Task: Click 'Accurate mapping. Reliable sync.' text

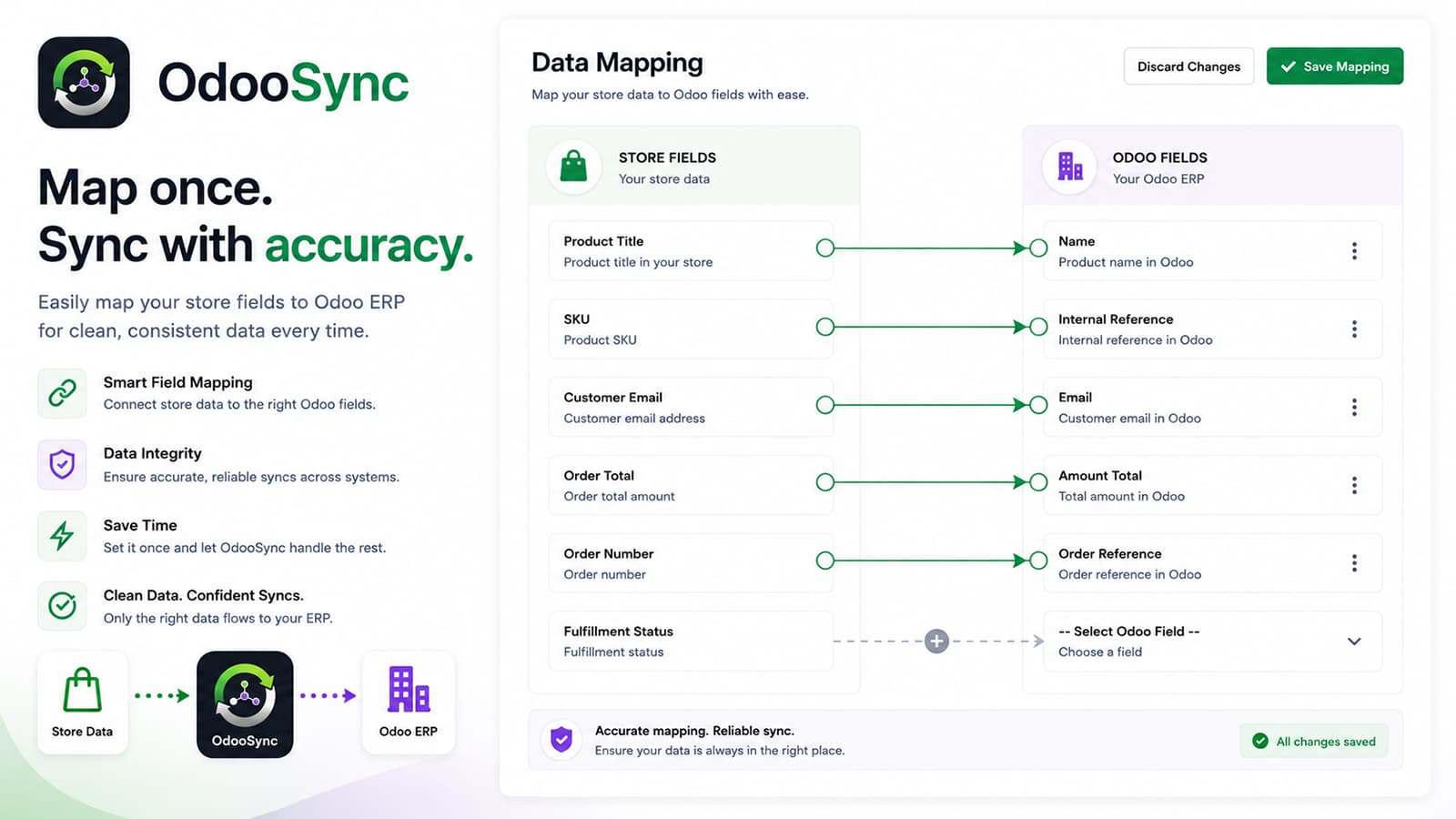Action: pos(694,731)
